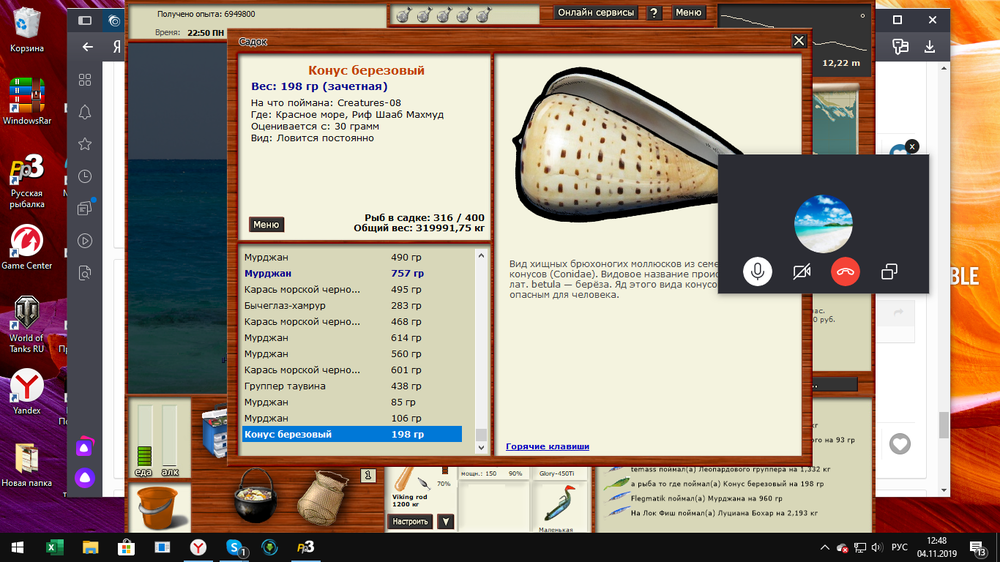The image size is (1000, 562).
Task: Open notifications bell in browser sidebar
Action: point(86,111)
